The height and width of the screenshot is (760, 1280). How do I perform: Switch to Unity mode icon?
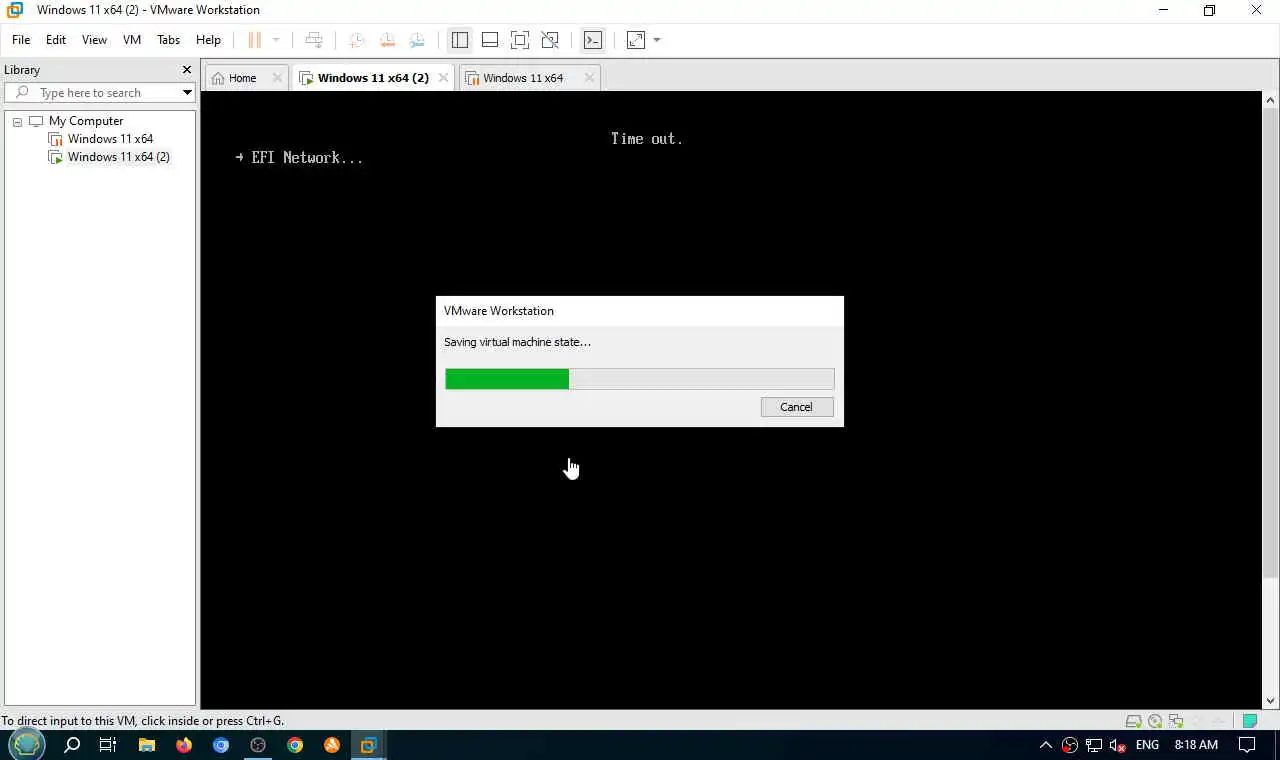550,40
